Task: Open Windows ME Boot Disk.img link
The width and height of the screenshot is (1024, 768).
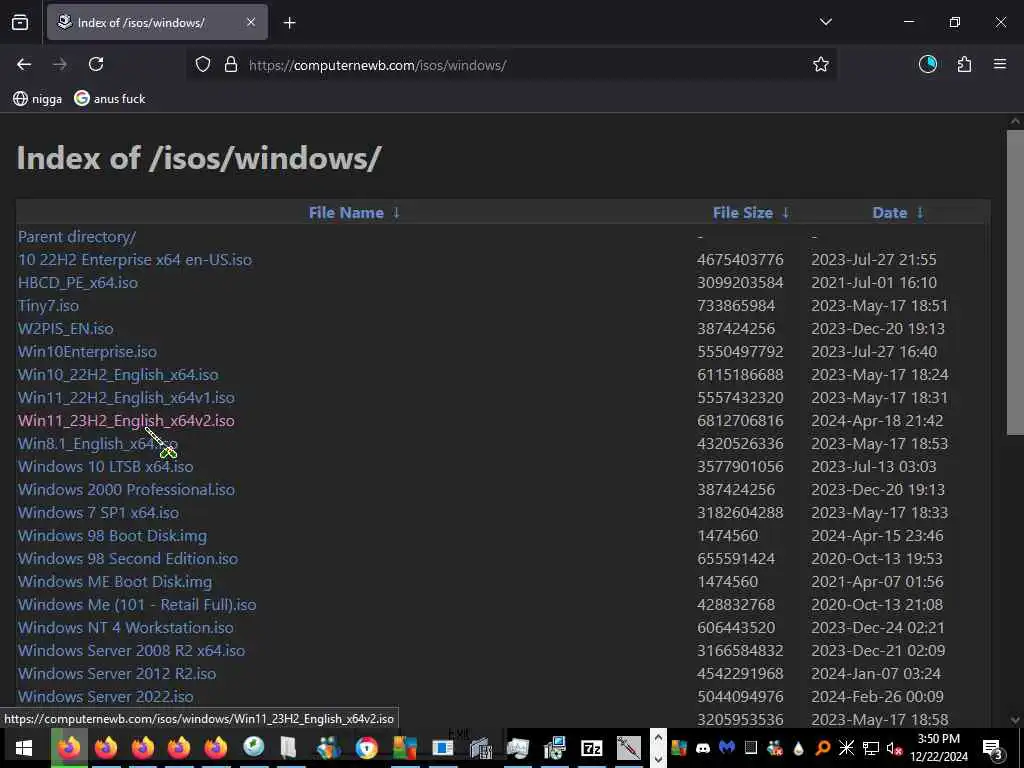Action: pyautogui.click(x=115, y=581)
